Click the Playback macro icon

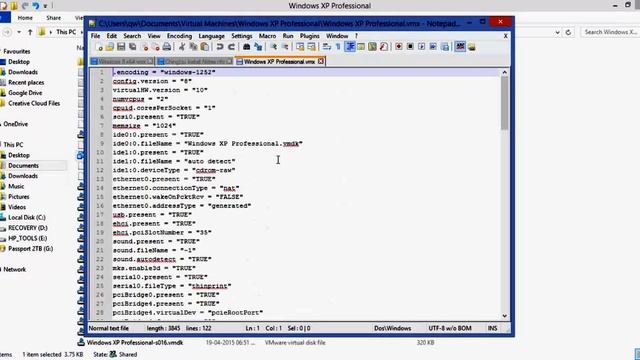422,47
